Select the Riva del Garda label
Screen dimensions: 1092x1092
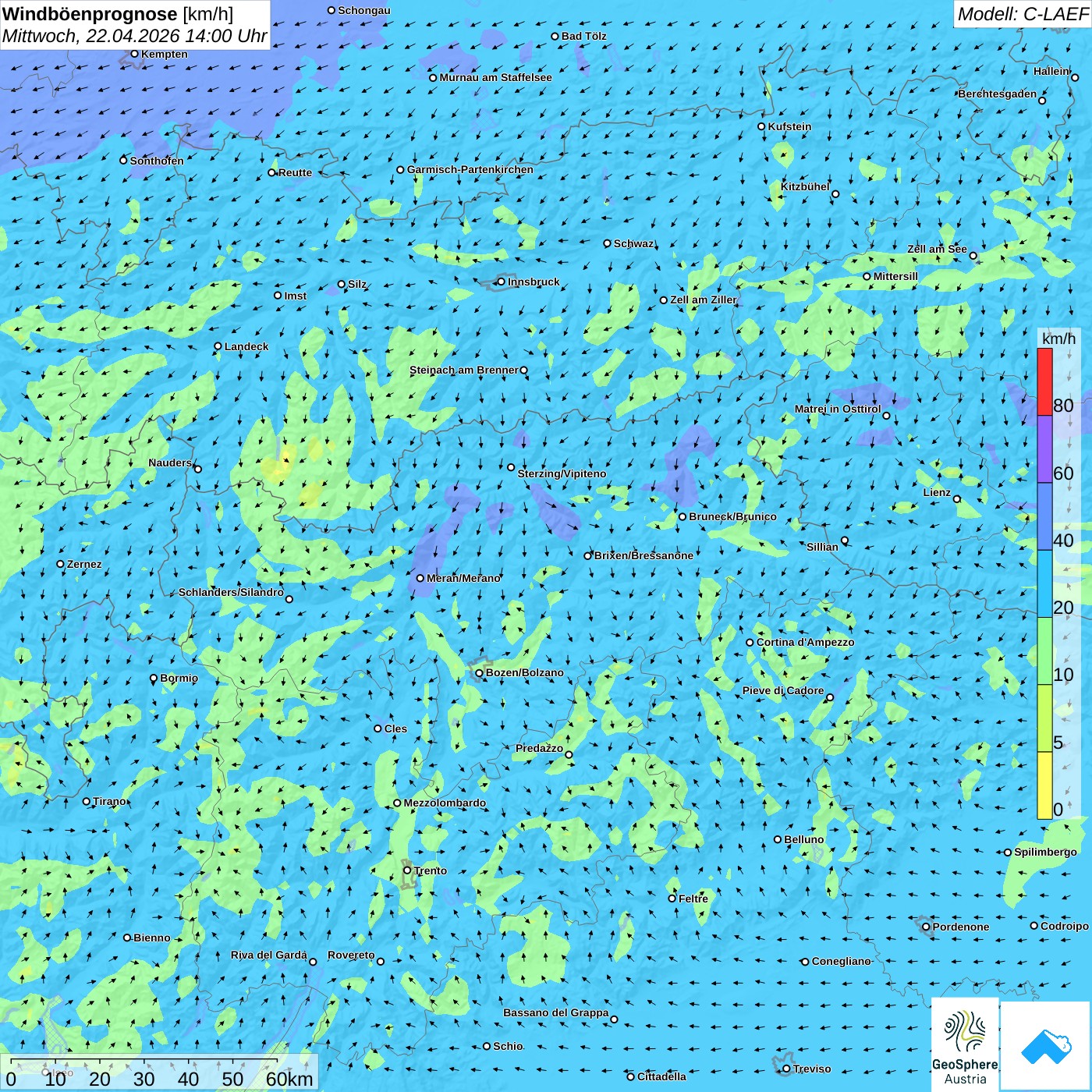coord(269,955)
